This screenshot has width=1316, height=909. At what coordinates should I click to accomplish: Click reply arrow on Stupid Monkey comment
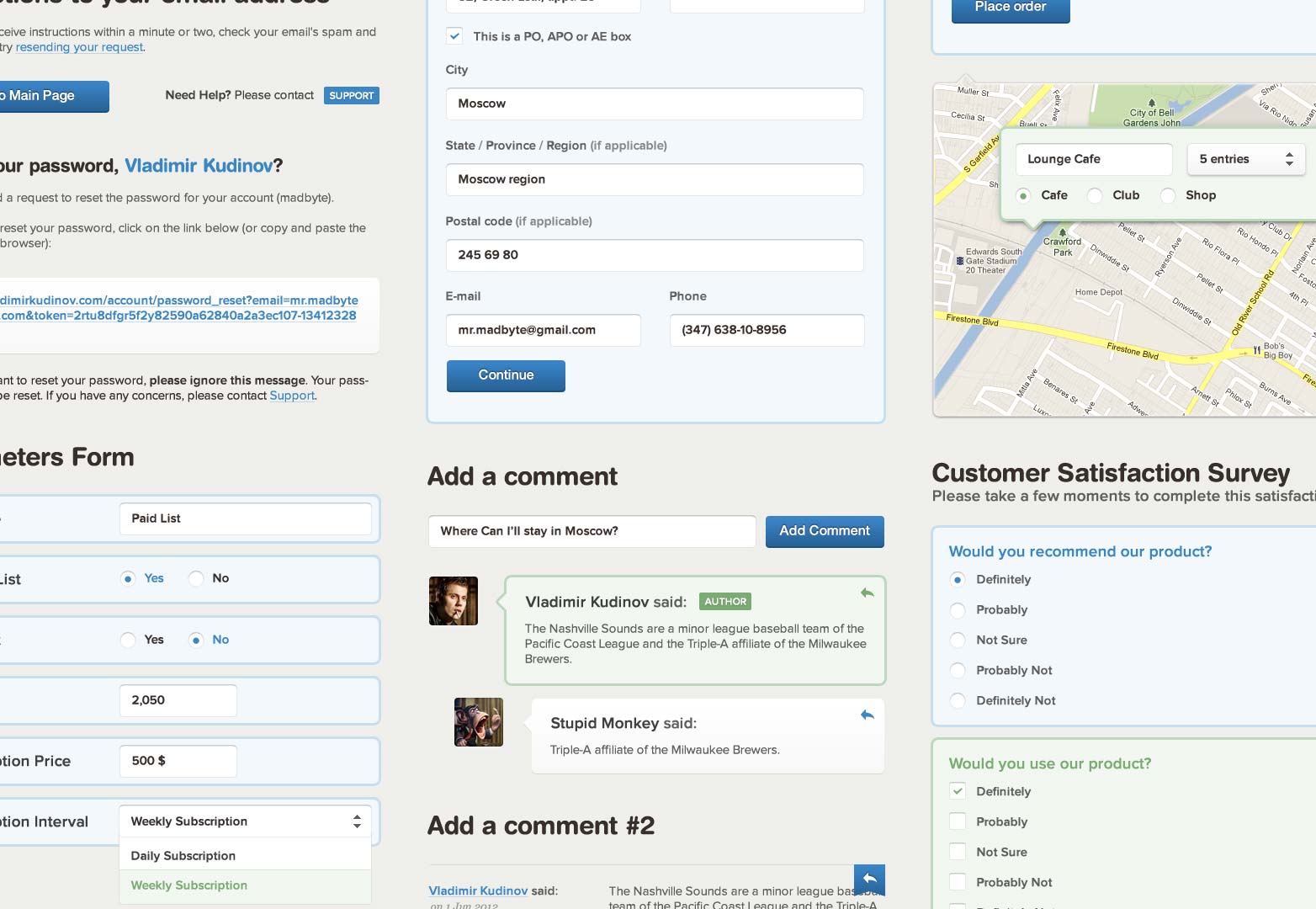[x=868, y=715]
